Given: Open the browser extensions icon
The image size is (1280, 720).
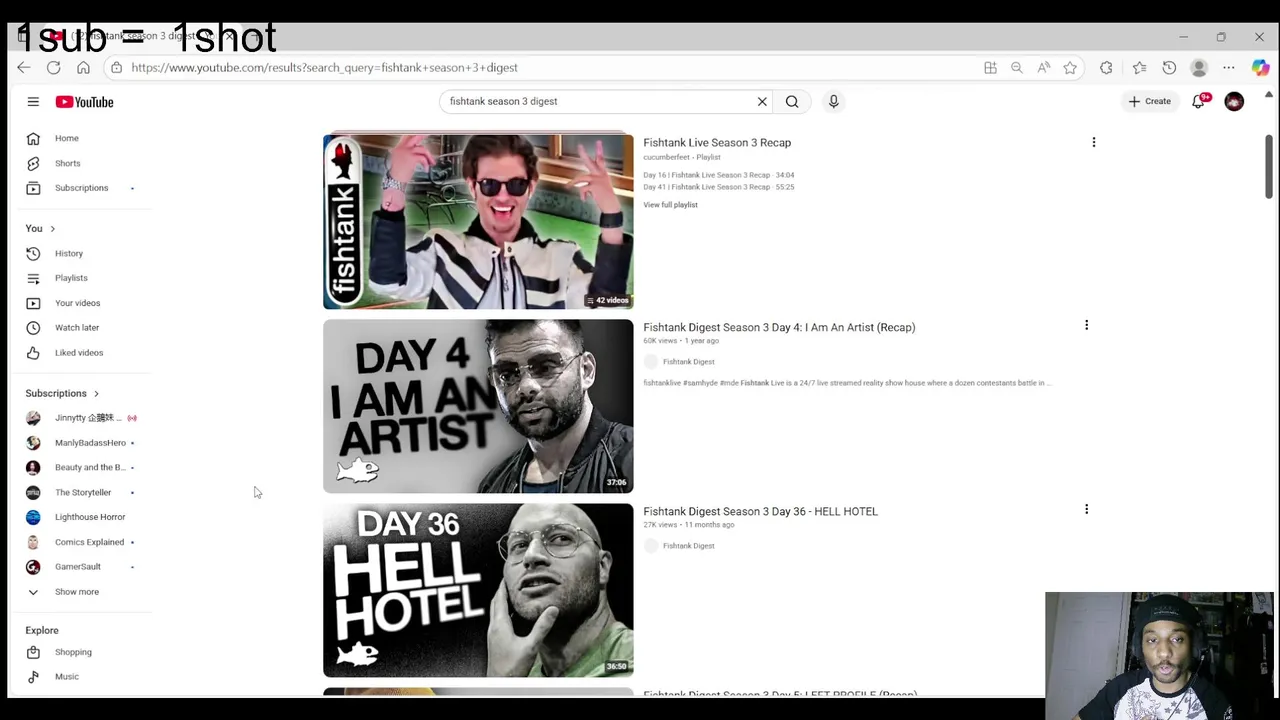Looking at the screenshot, I should (1106, 67).
